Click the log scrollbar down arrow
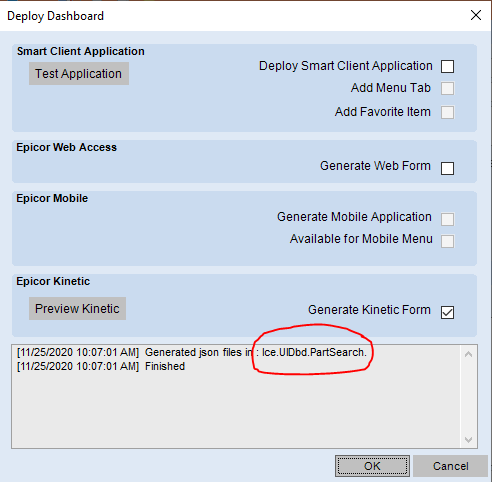 [x=468, y=440]
